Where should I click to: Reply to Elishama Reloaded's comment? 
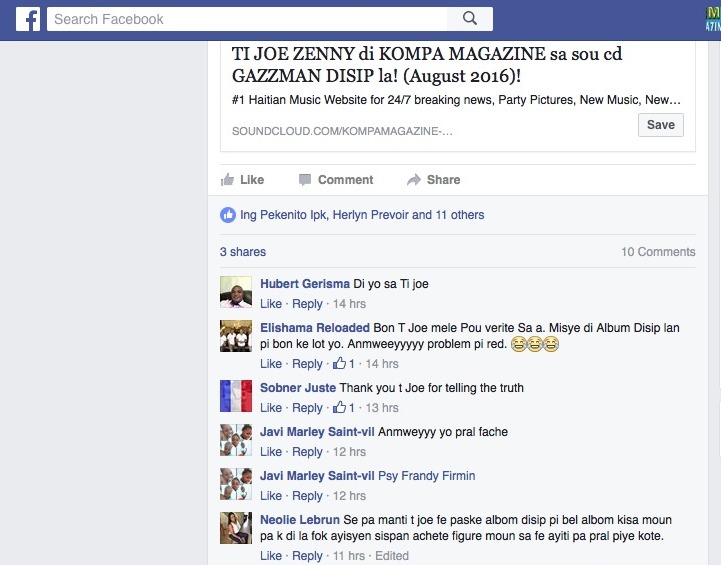[307, 364]
